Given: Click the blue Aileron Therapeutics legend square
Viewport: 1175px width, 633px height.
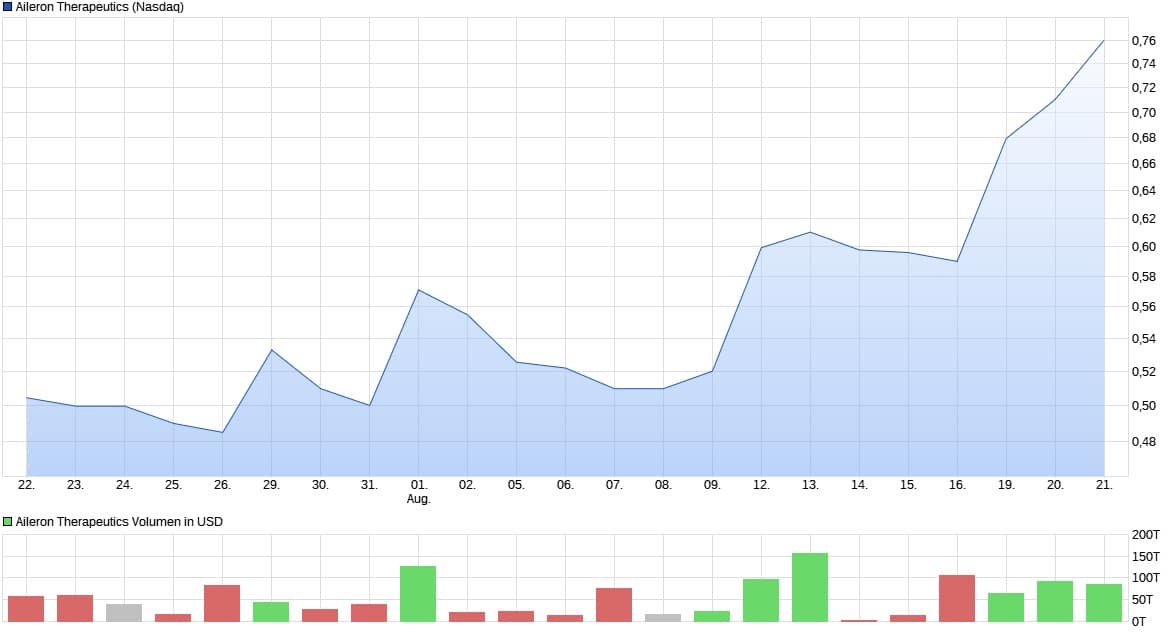Looking at the screenshot, I should click(x=8, y=7).
